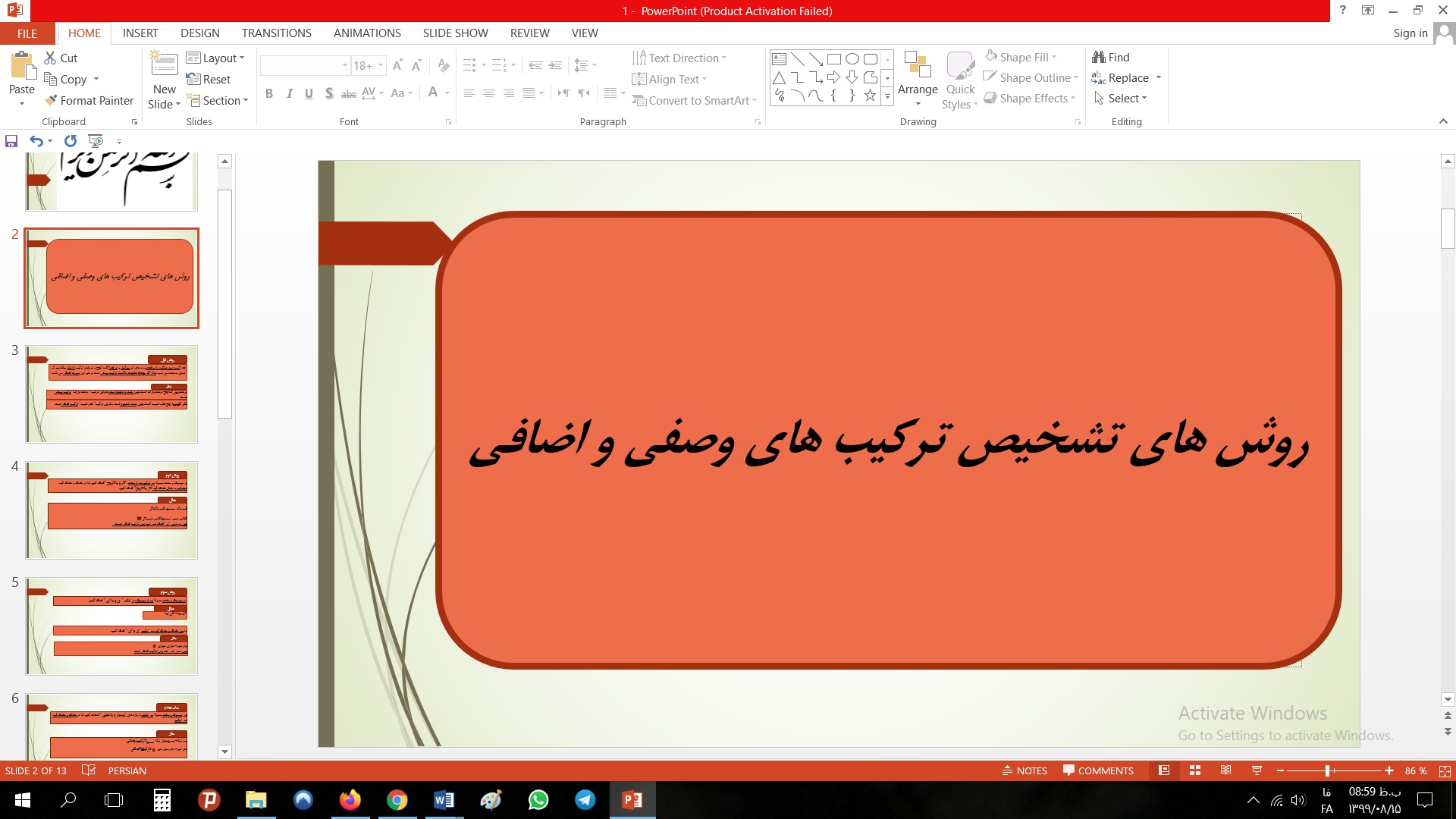
Task: Click the Format Painter brush icon
Action: 51,100
